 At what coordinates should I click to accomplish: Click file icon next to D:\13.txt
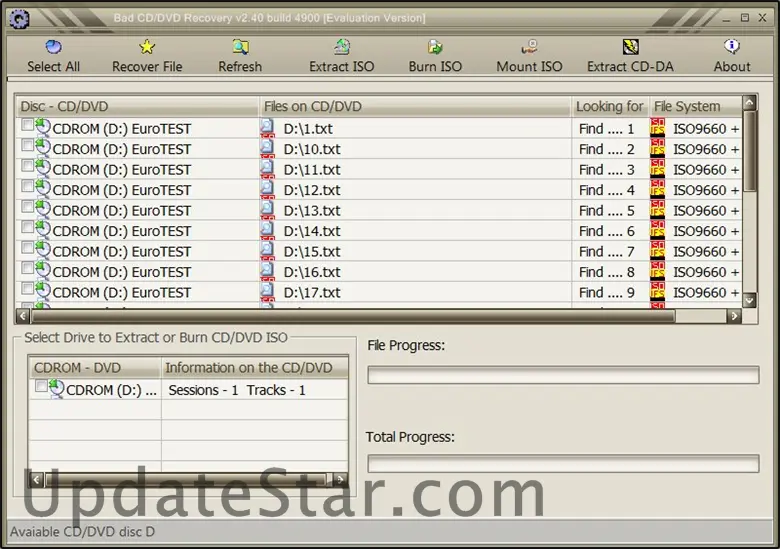coord(267,209)
